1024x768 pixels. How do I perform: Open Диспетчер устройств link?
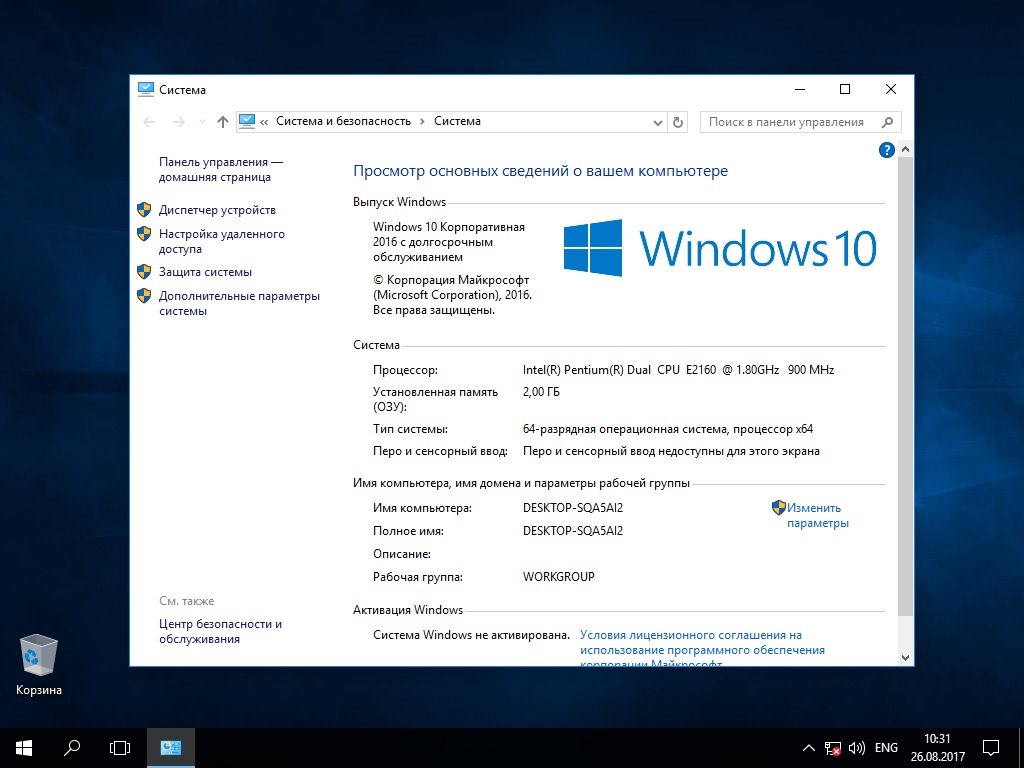(x=217, y=210)
